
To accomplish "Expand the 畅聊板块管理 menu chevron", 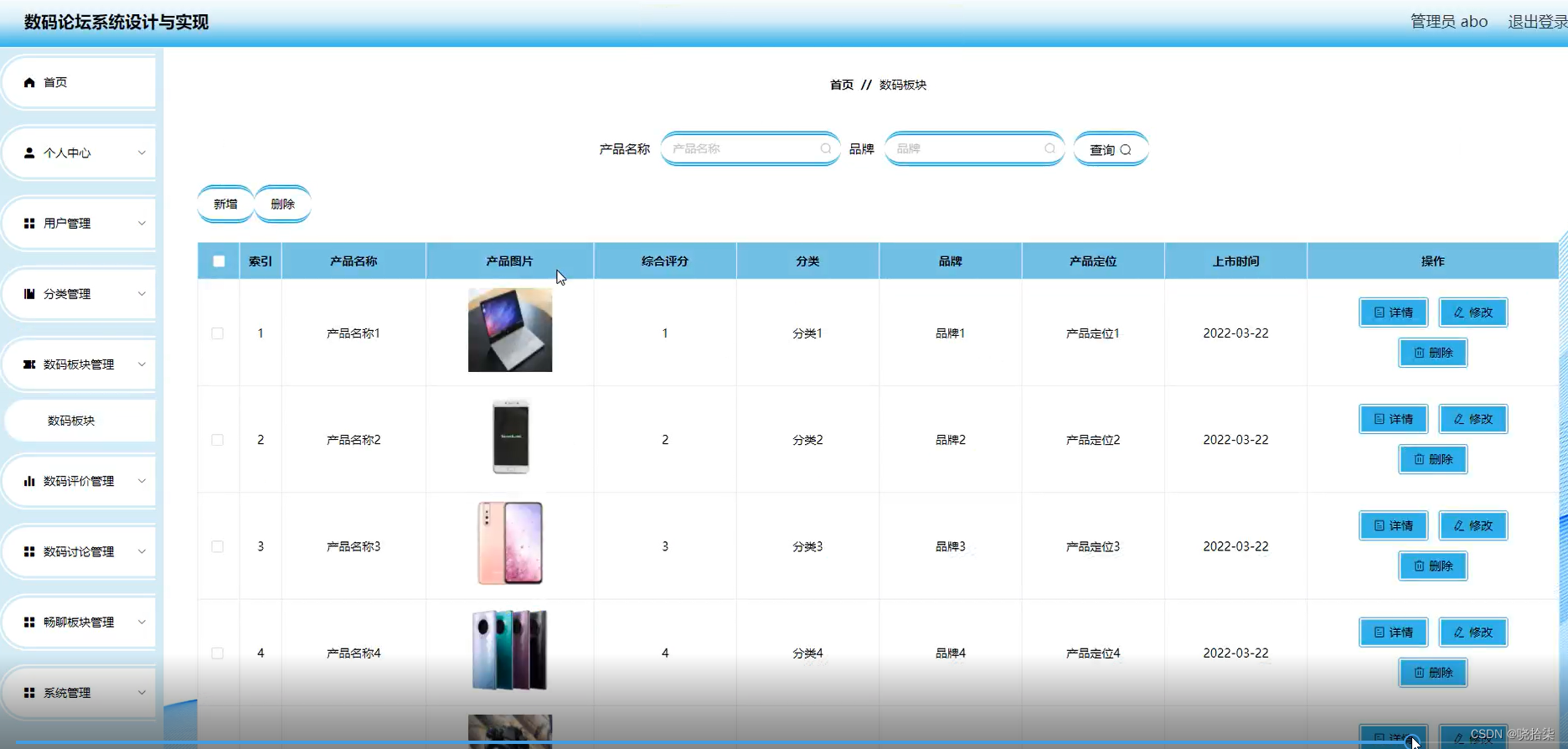I will [x=142, y=622].
